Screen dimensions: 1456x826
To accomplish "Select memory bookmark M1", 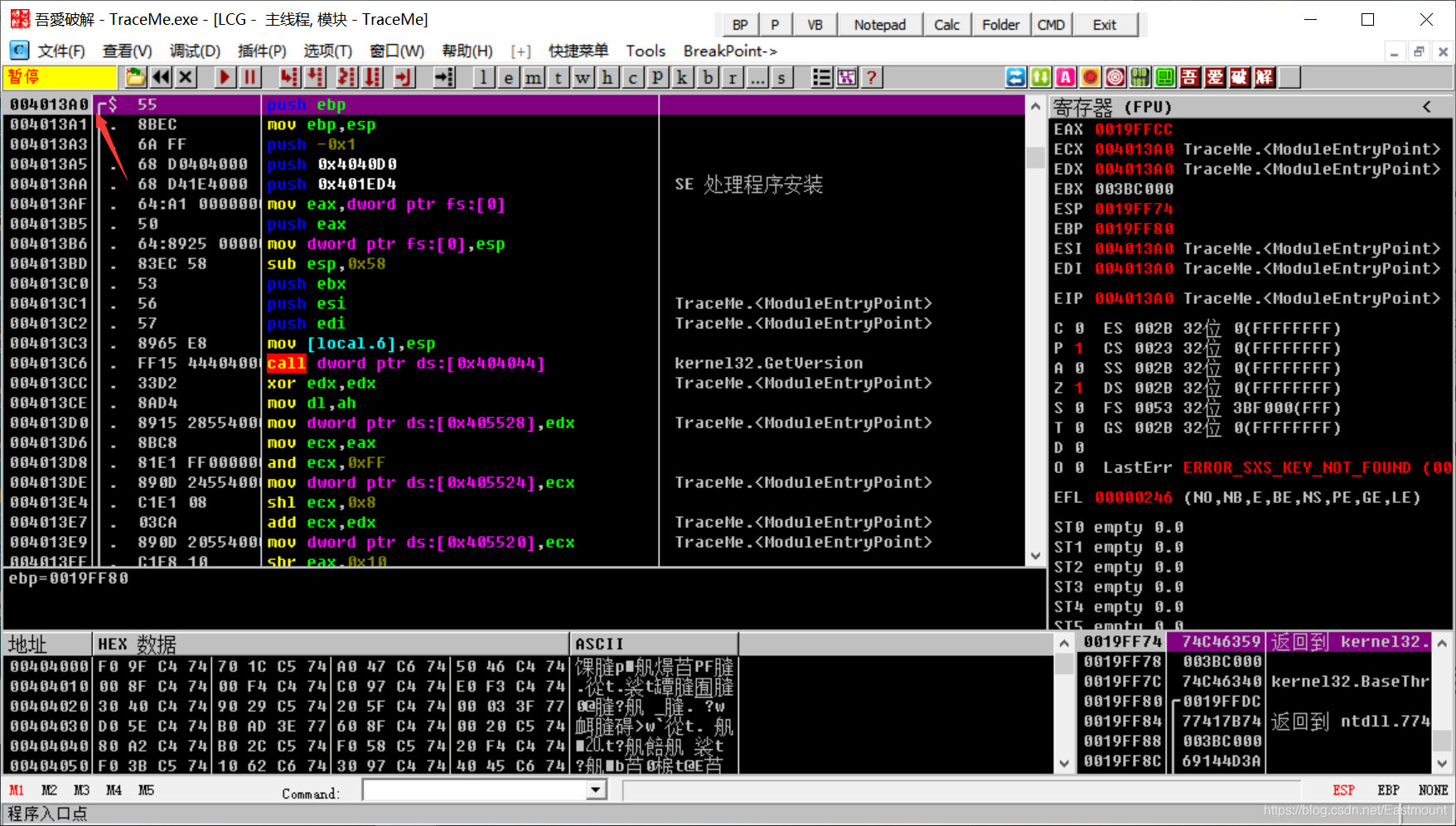I will [x=17, y=790].
